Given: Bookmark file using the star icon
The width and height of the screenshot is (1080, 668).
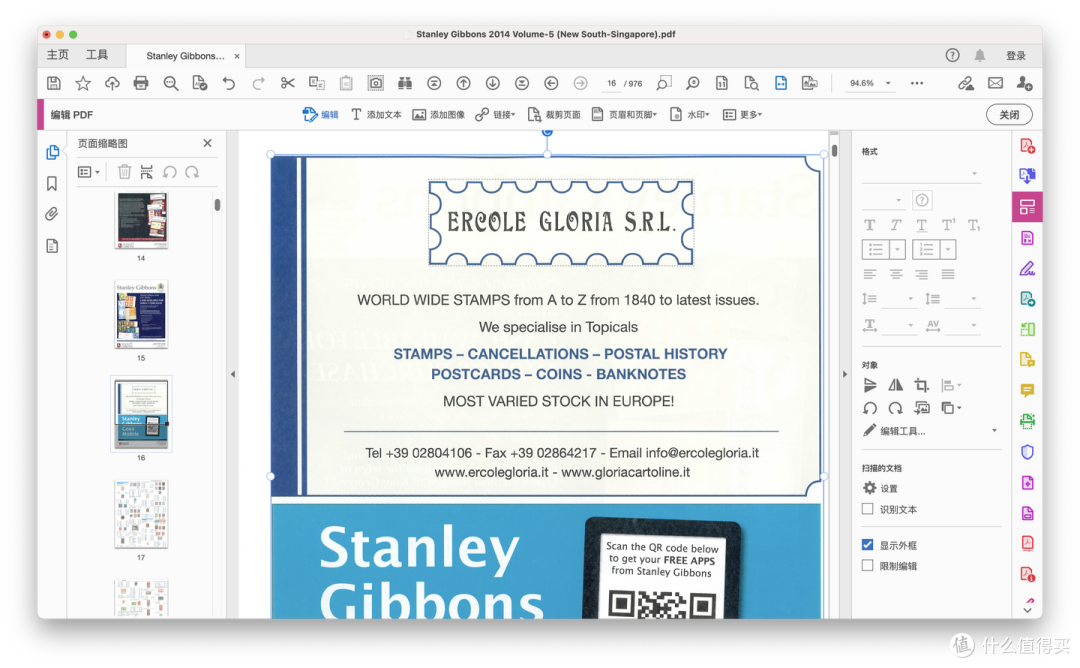Looking at the screenshot, I should 83,83.
